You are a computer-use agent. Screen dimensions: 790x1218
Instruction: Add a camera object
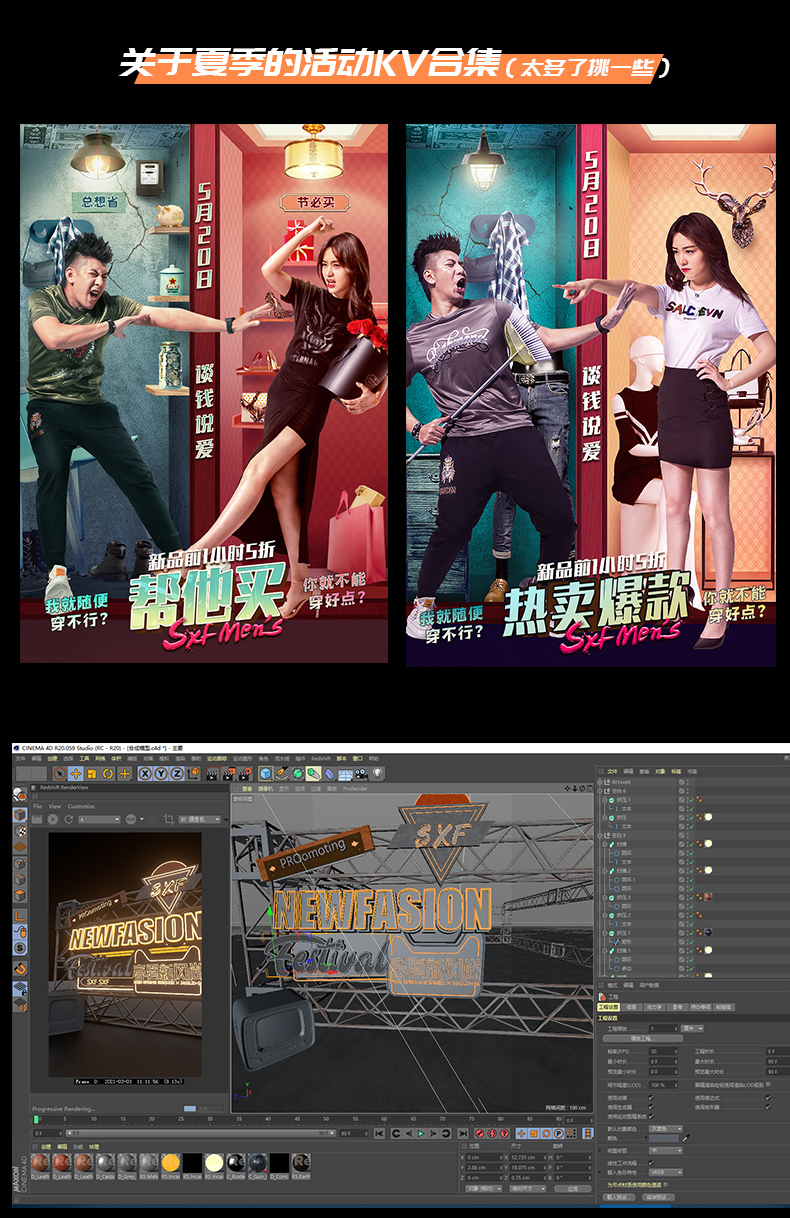(361, 773)
